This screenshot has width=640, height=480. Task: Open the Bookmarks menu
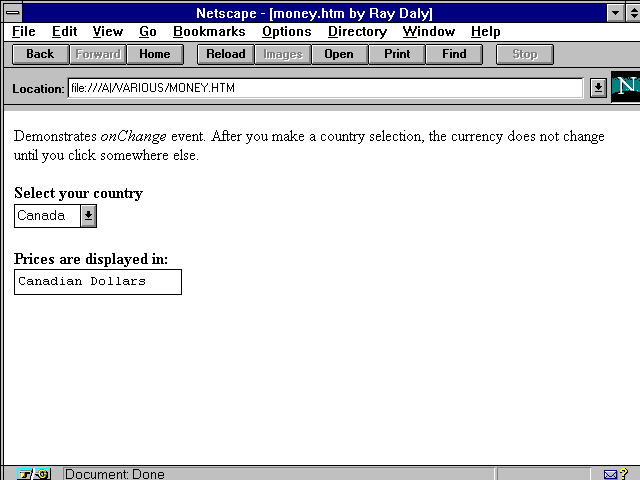pyautogui.click(x=209, y=32)
